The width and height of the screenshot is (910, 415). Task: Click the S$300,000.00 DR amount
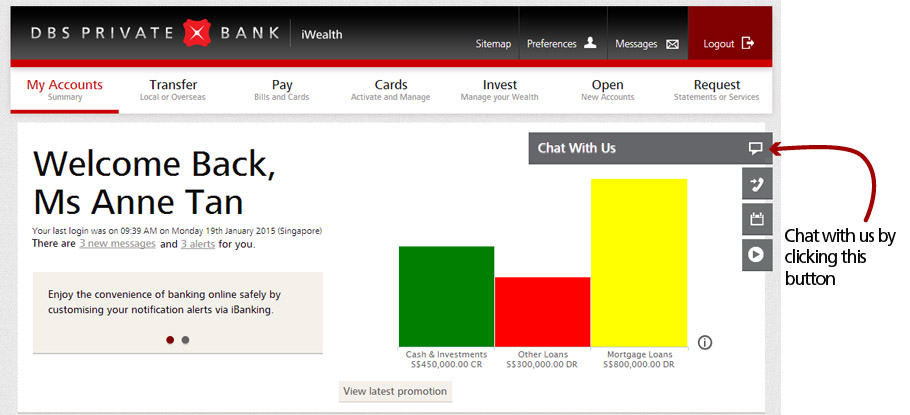click(542, 365)
